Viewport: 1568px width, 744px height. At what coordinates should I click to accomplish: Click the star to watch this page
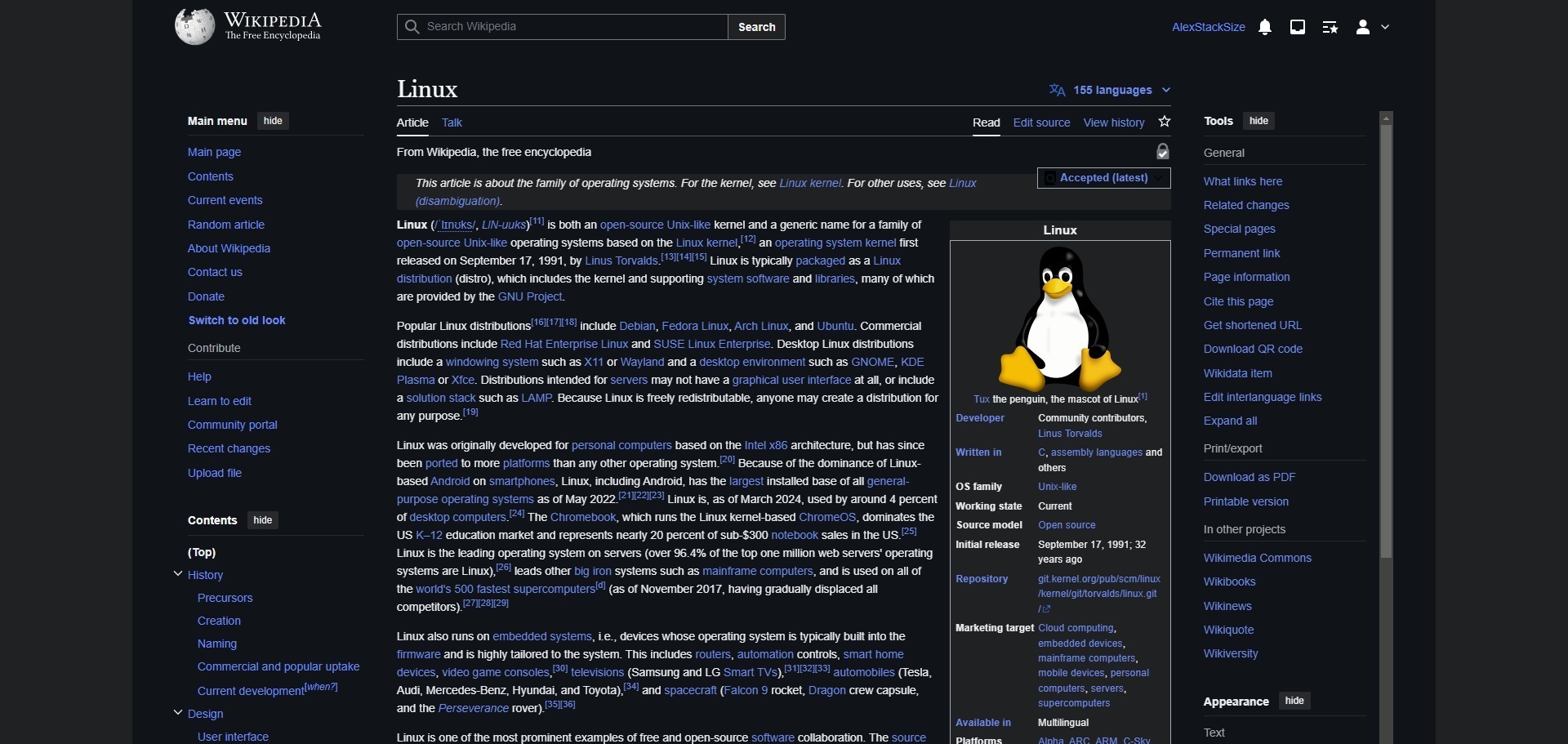click(1165, 122)
